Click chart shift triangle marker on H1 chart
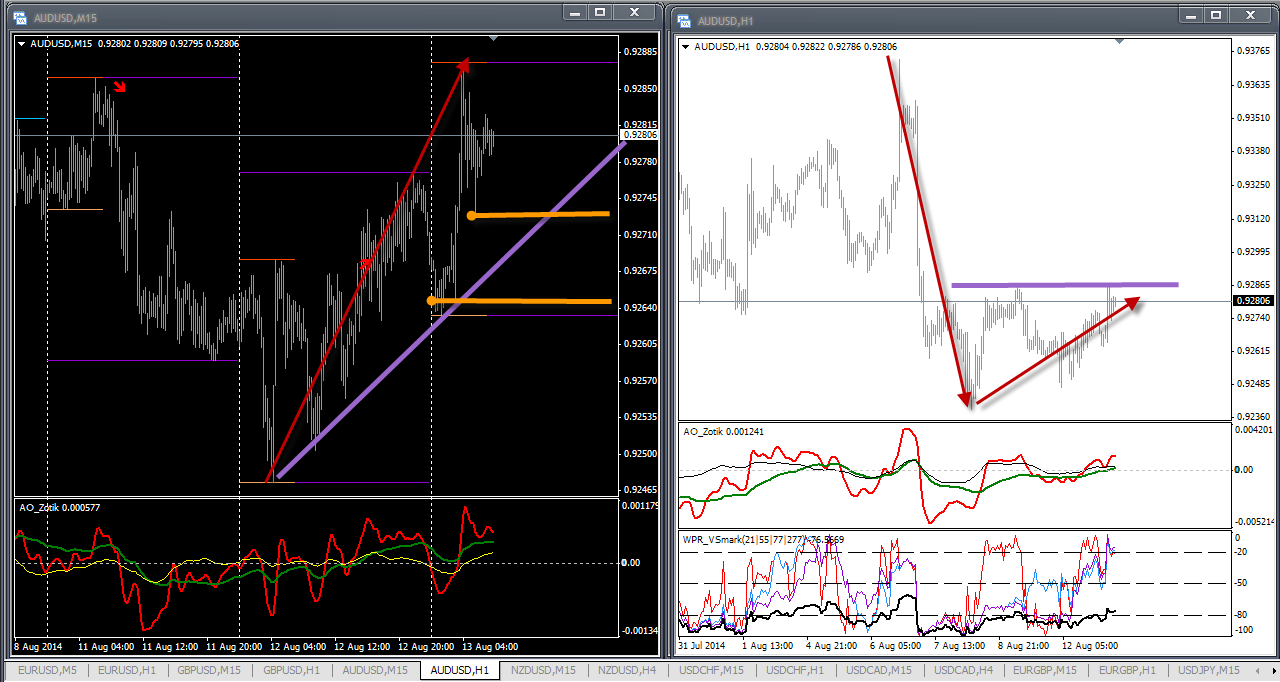Image resolution: width=1280 pixels, height=682 pixels. coord(1119,41)
